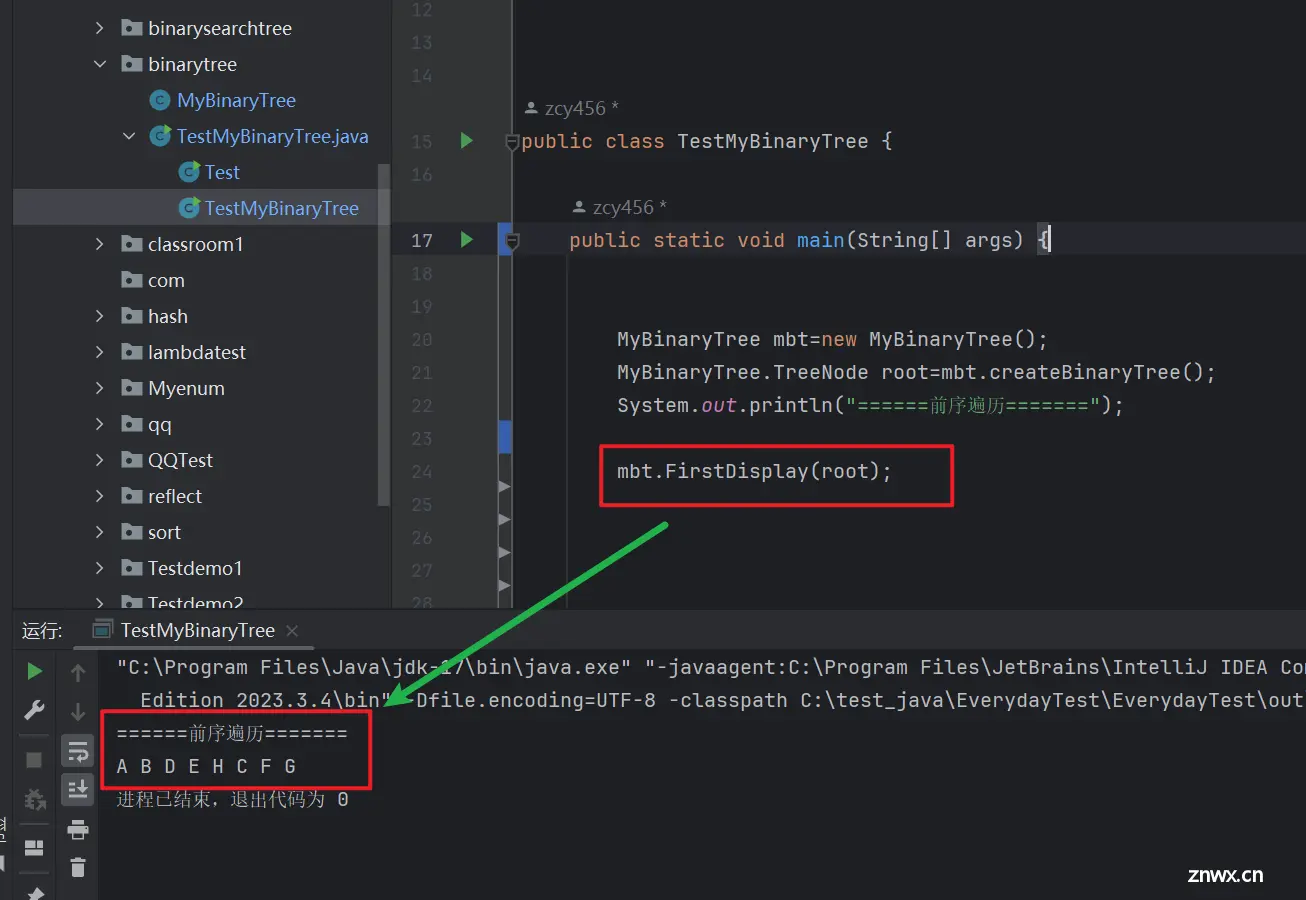1306x900 pixels.
Task: Expand the Myenum folder
Action: [x=99, y=388]
